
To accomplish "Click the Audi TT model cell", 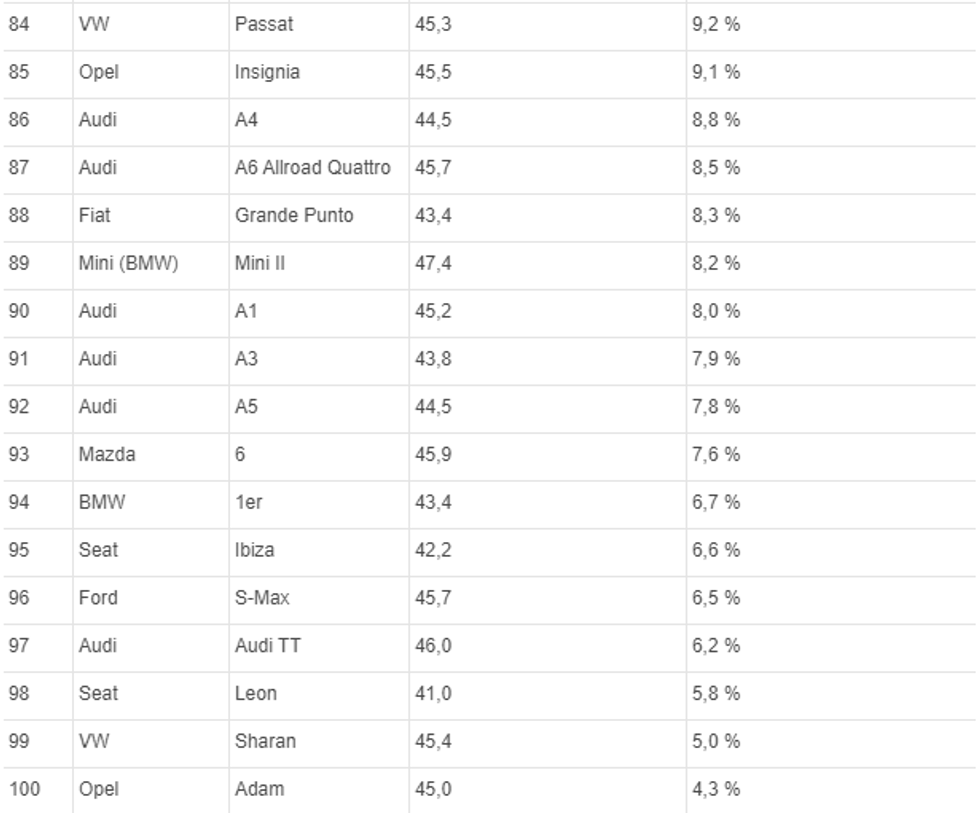I will coord(267,646).
